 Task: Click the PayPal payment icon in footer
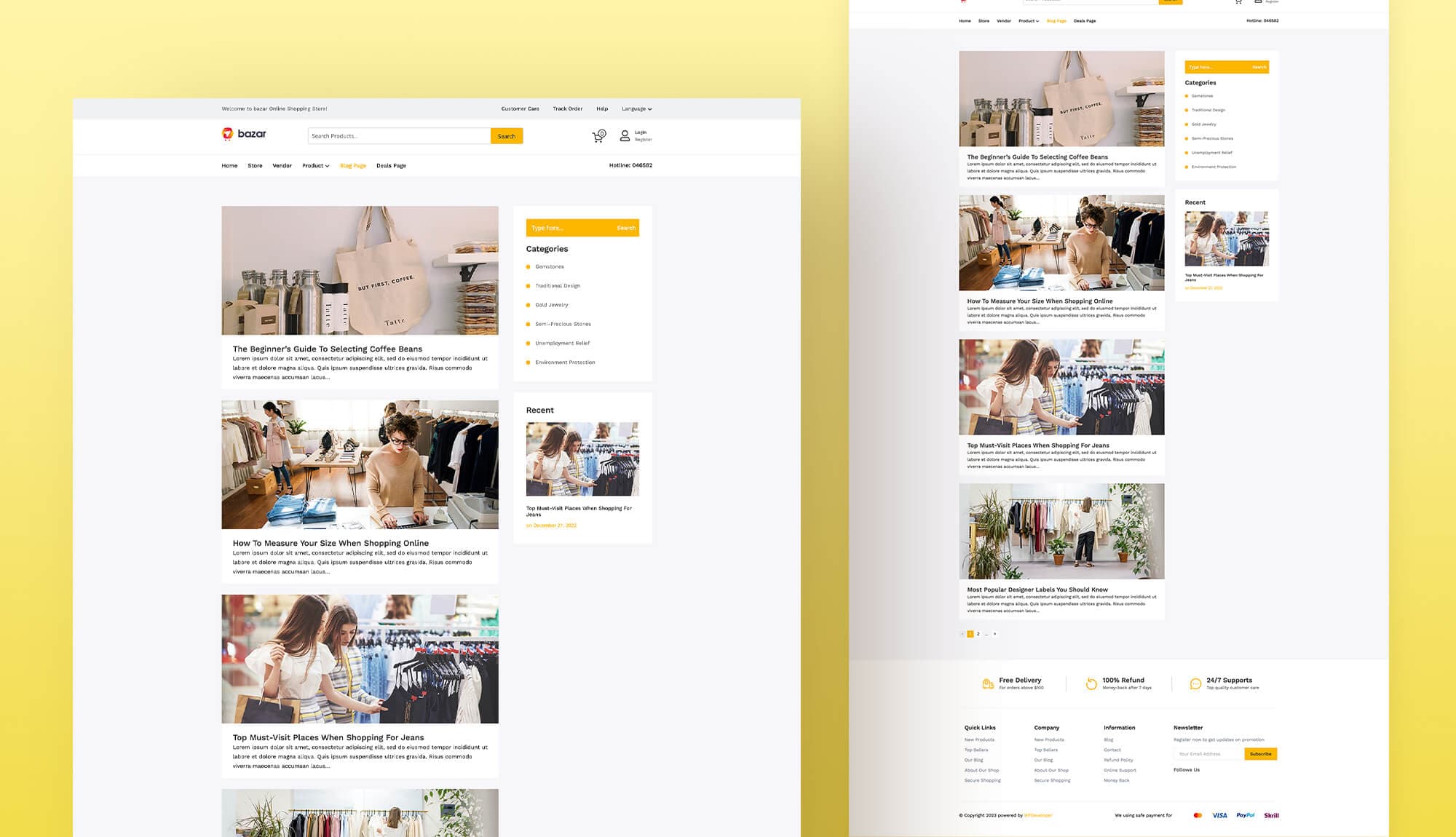click(1246, 815)
